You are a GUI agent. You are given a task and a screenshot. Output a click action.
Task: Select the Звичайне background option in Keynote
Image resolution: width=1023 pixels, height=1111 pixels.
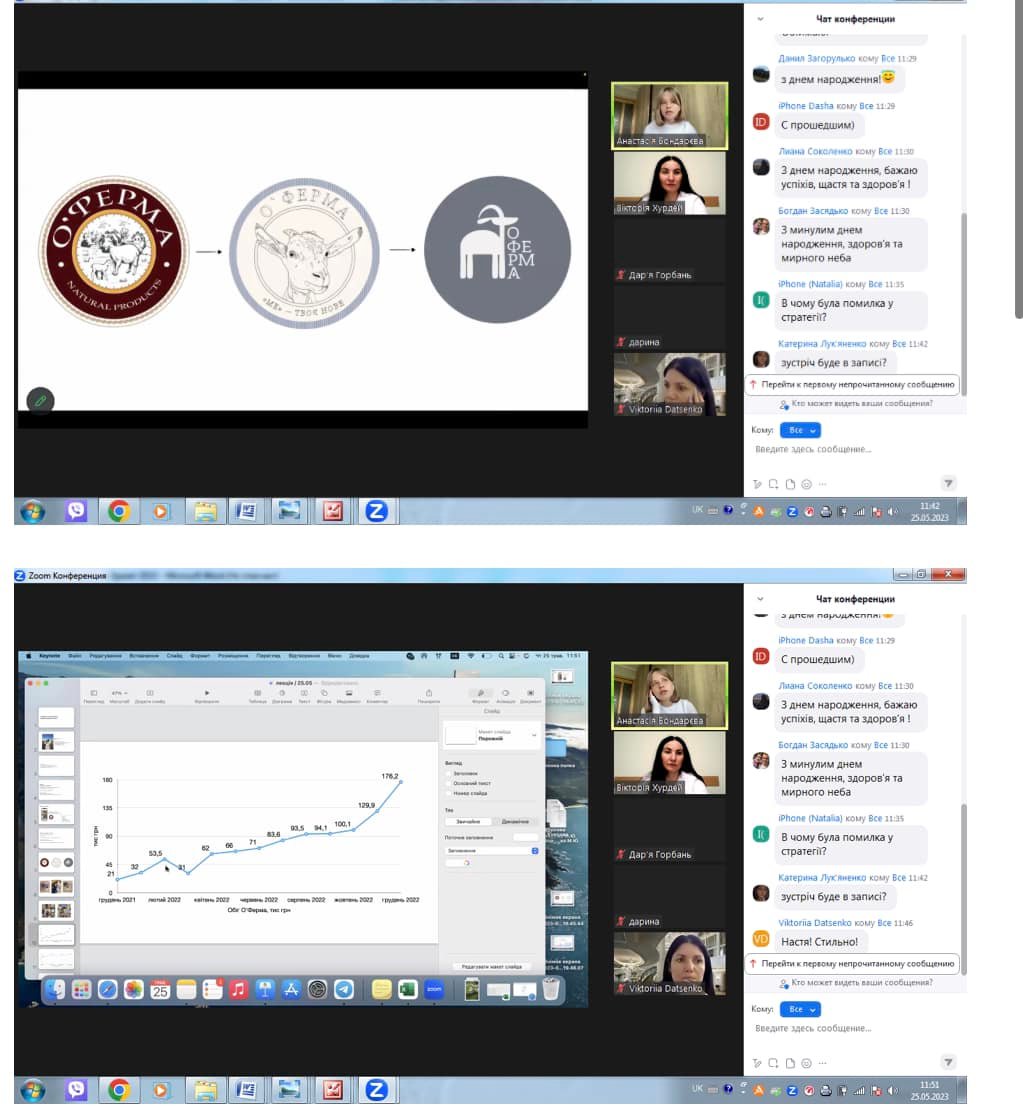468,821
